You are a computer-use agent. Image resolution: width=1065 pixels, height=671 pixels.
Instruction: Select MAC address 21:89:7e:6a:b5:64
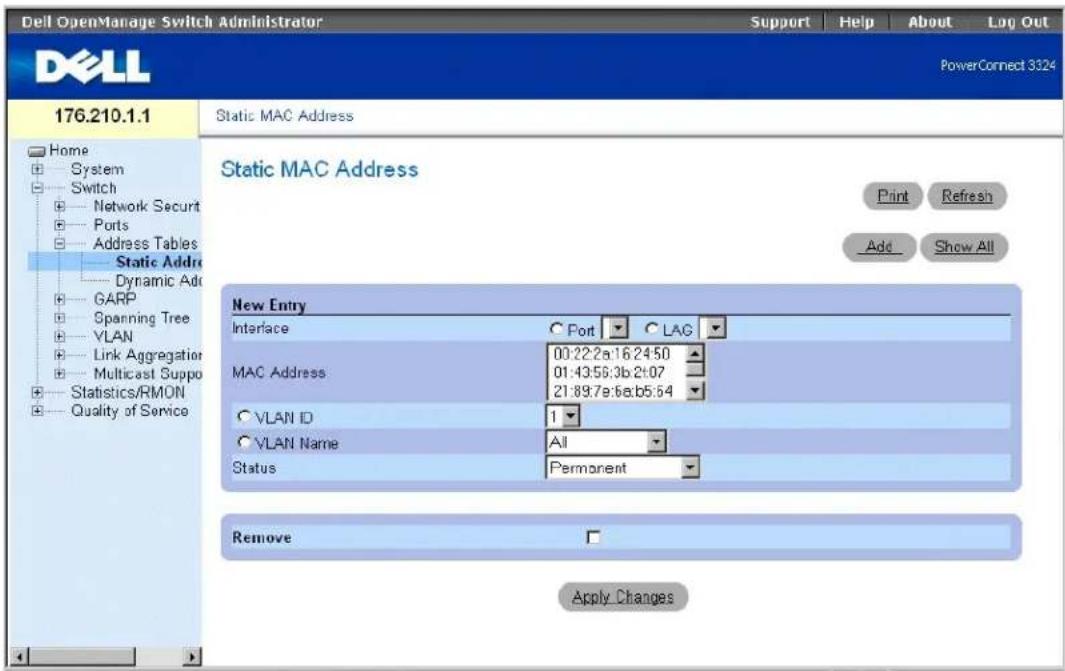tap(613, 391)
